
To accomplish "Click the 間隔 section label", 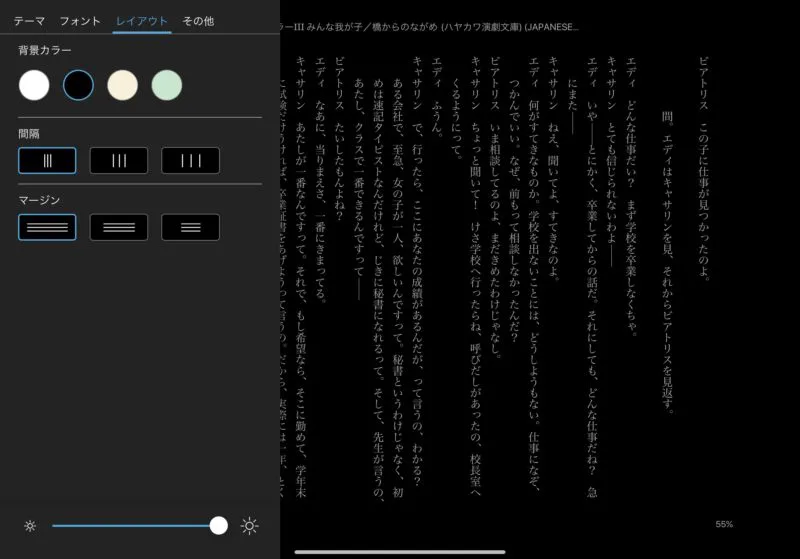I will (x=29, y=134).
